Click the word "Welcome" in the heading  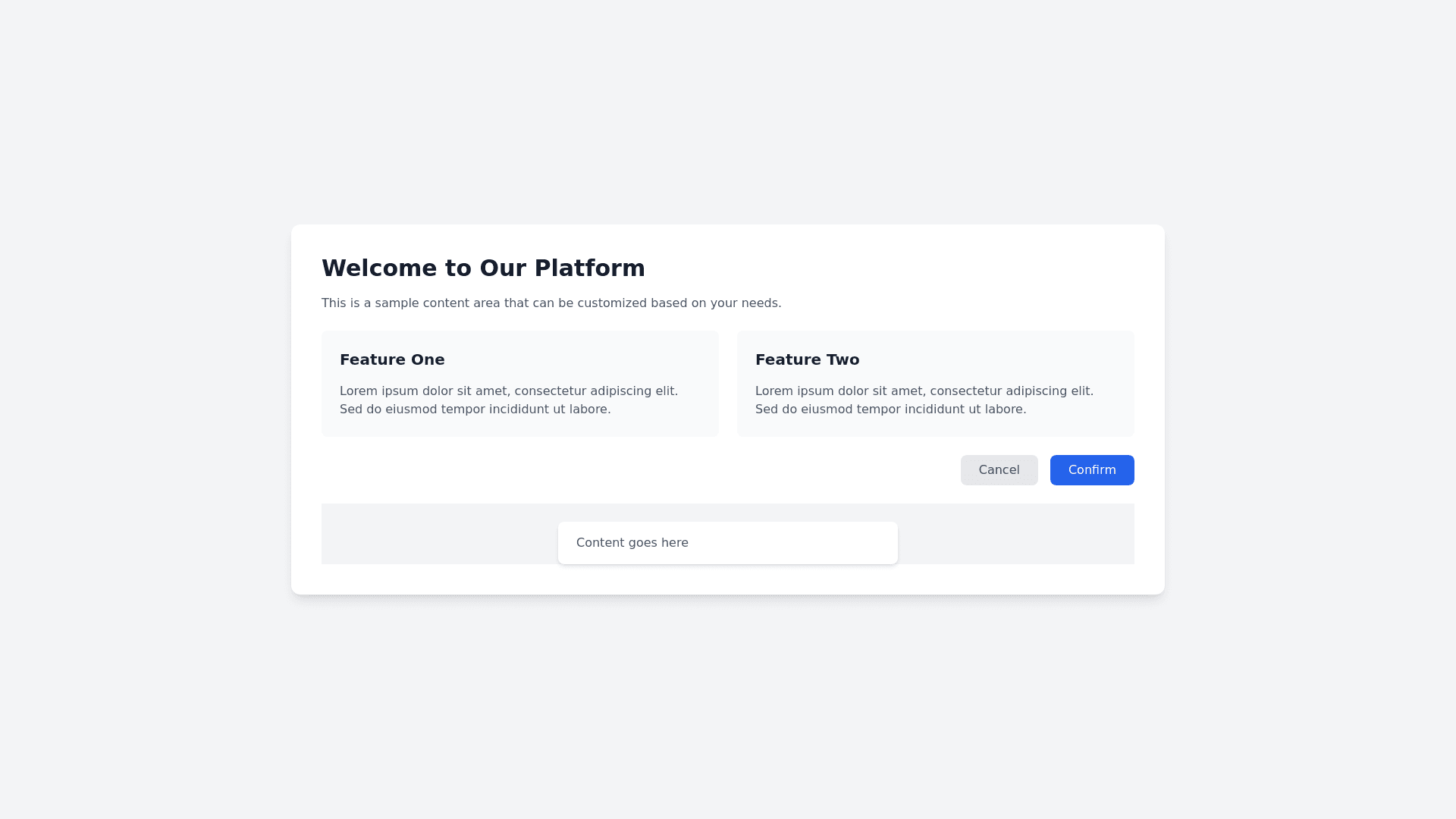coord(379,268)
